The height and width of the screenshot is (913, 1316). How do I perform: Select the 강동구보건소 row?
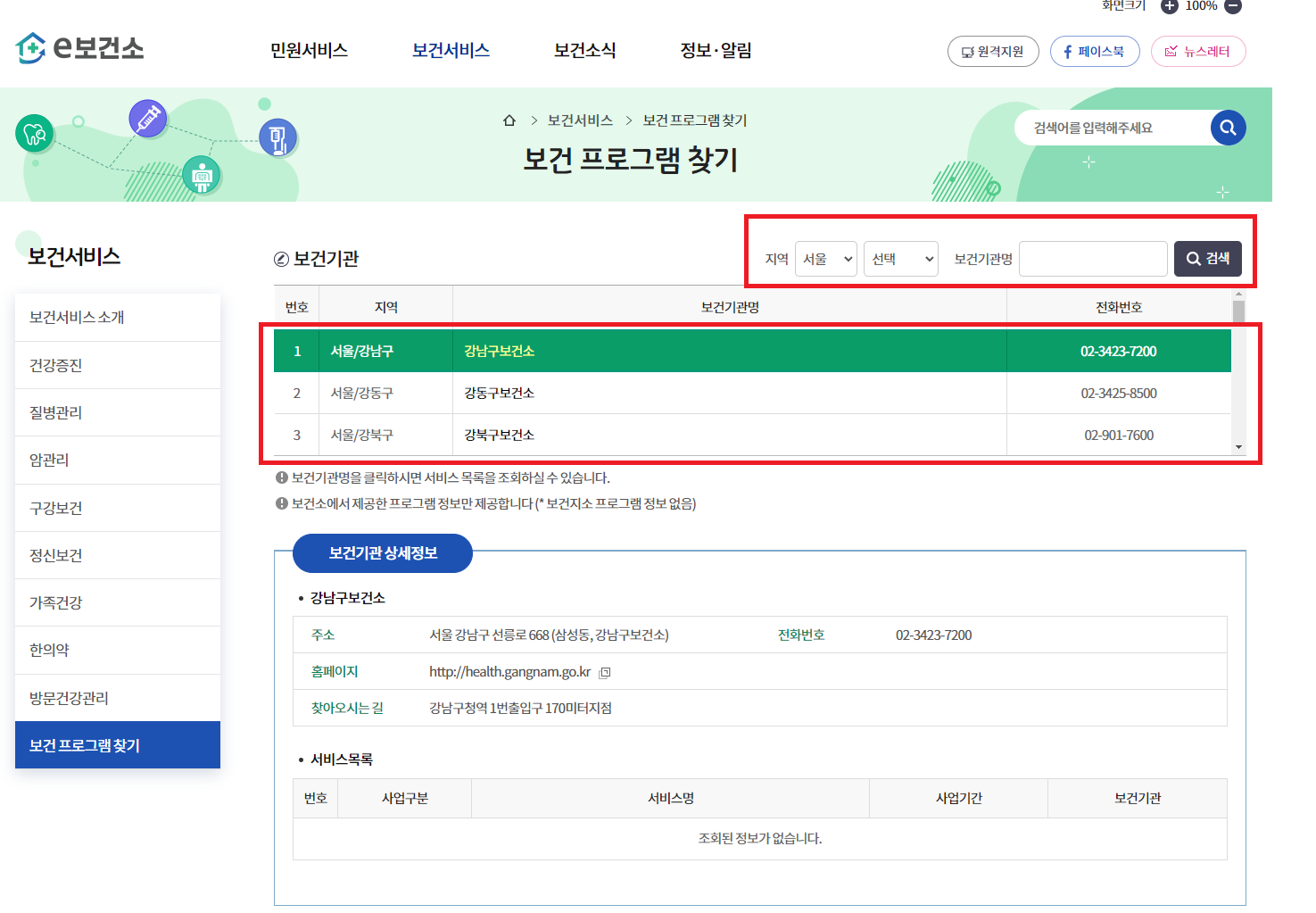pyautogui.click(x=500, y=393)
